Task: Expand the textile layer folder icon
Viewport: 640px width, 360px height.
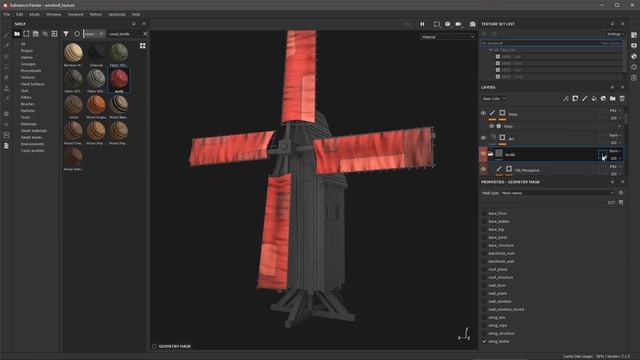Action: point(491,154)
